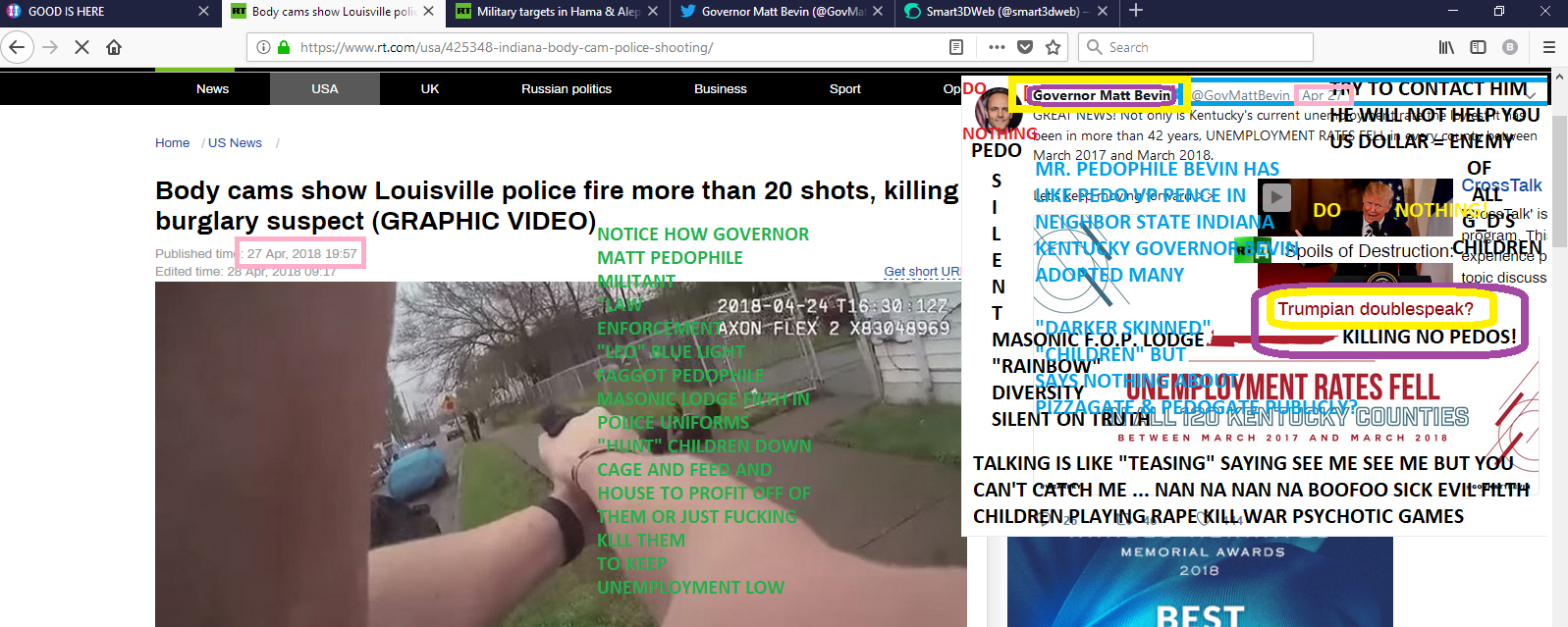The width and height of the screenshot is (1568, 627).
Task: Close the Smart3DWeb tab
Action: click(x=1103, y=11)
